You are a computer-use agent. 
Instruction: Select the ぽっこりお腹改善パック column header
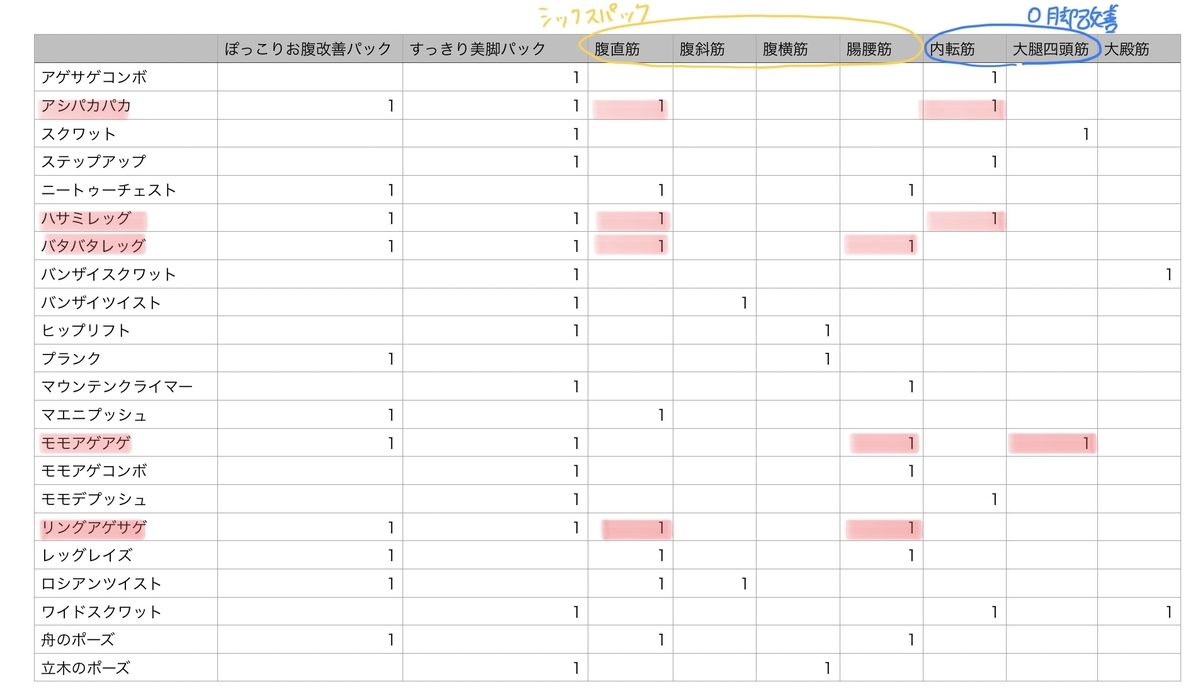(x=311, y=49)
